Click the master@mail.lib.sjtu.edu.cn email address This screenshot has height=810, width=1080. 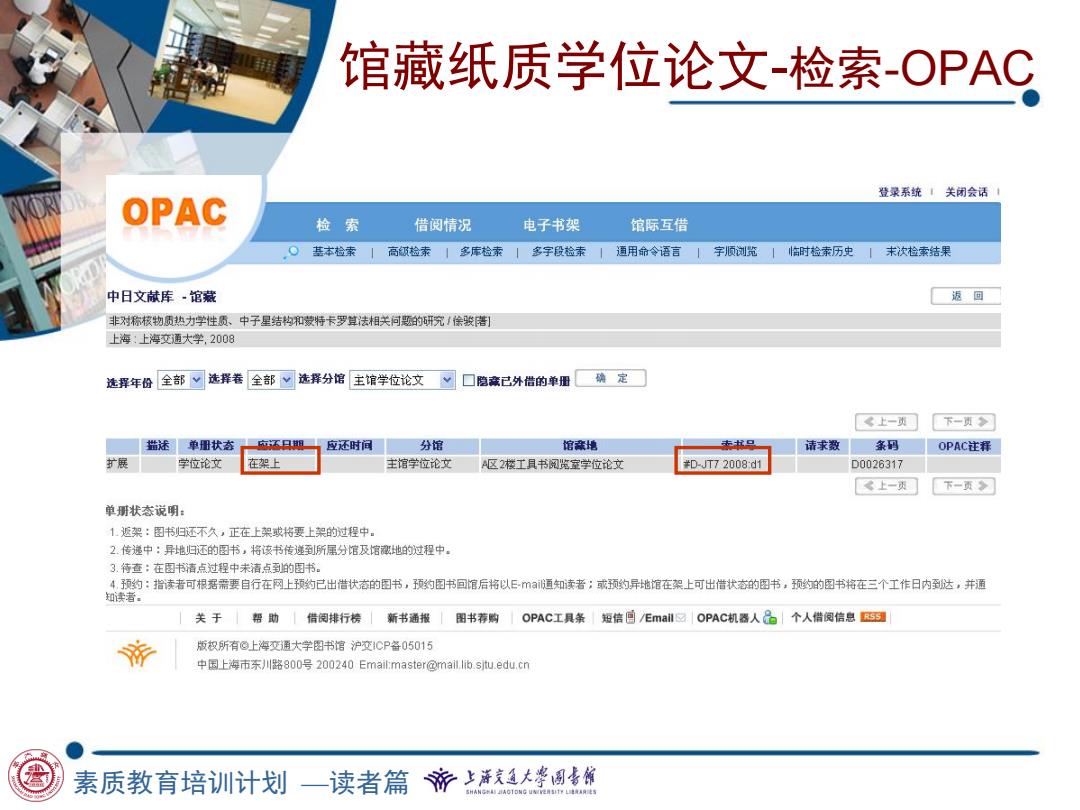pyautogui.click(x=460, y=665)
